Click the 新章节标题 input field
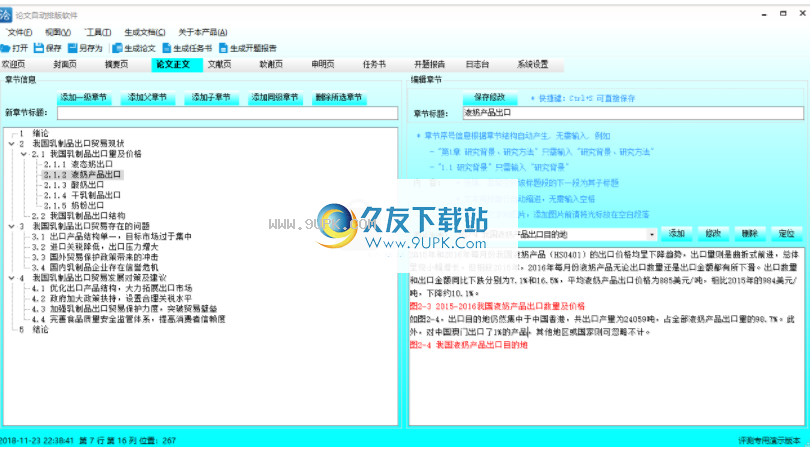This screenshot has height=453, width=810. click(x=227, y=113)
